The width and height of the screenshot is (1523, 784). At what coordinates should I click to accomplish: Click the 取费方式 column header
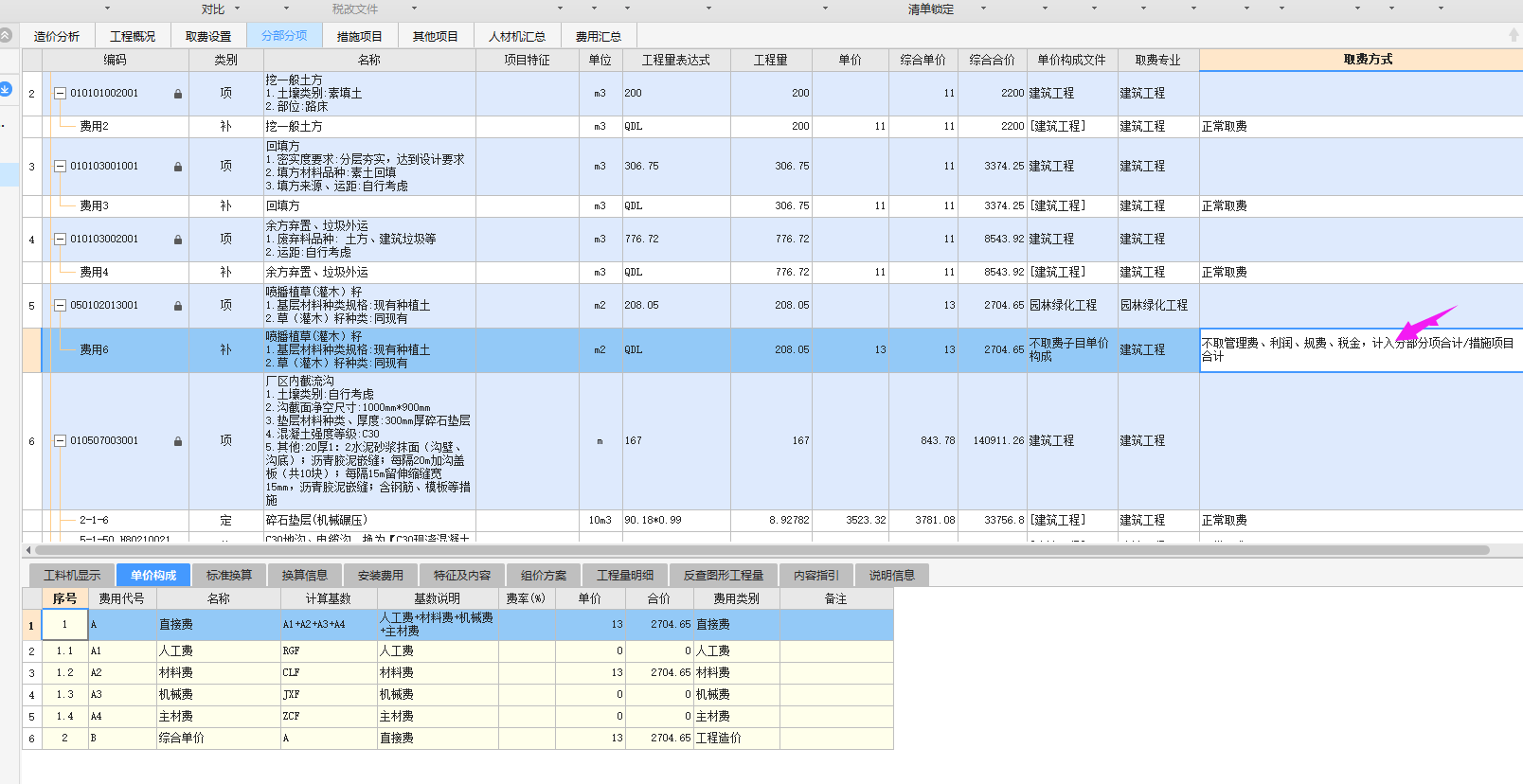tap(1361, 60)
